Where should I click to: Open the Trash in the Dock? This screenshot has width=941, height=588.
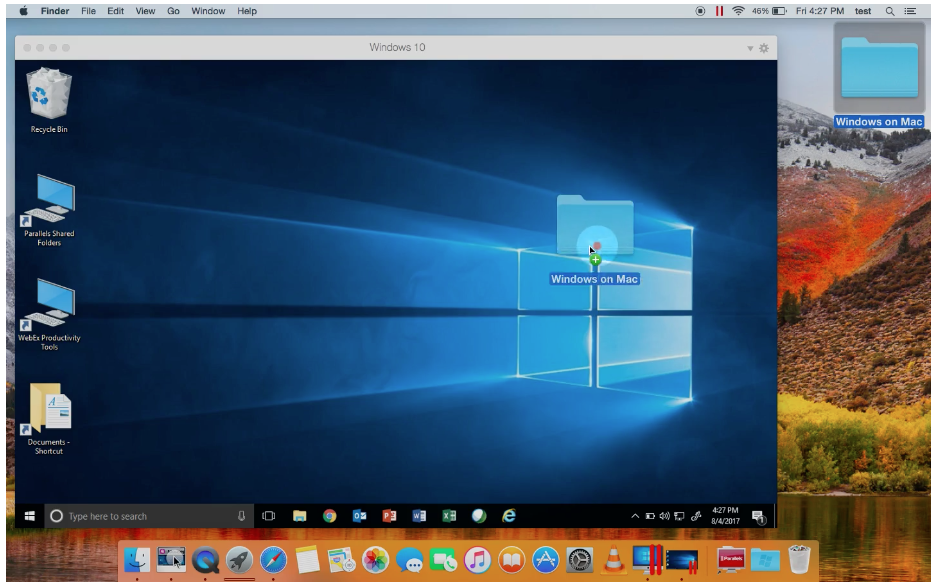(799, 559)
